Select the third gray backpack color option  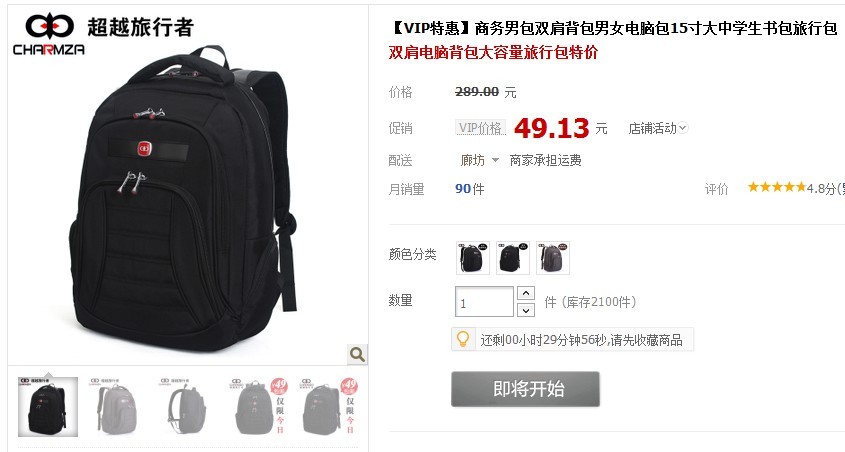point(552,258)
